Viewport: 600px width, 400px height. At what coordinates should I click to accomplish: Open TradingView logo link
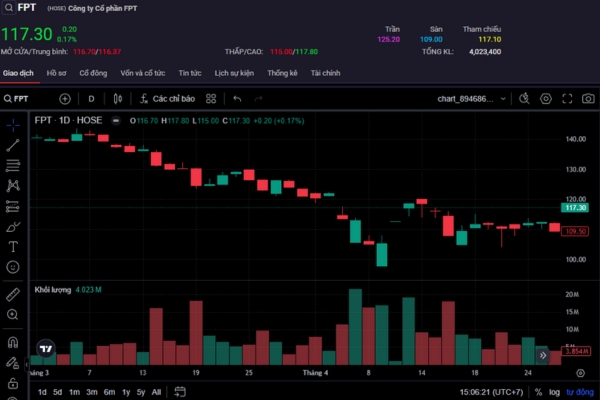[x=46, y=349]
